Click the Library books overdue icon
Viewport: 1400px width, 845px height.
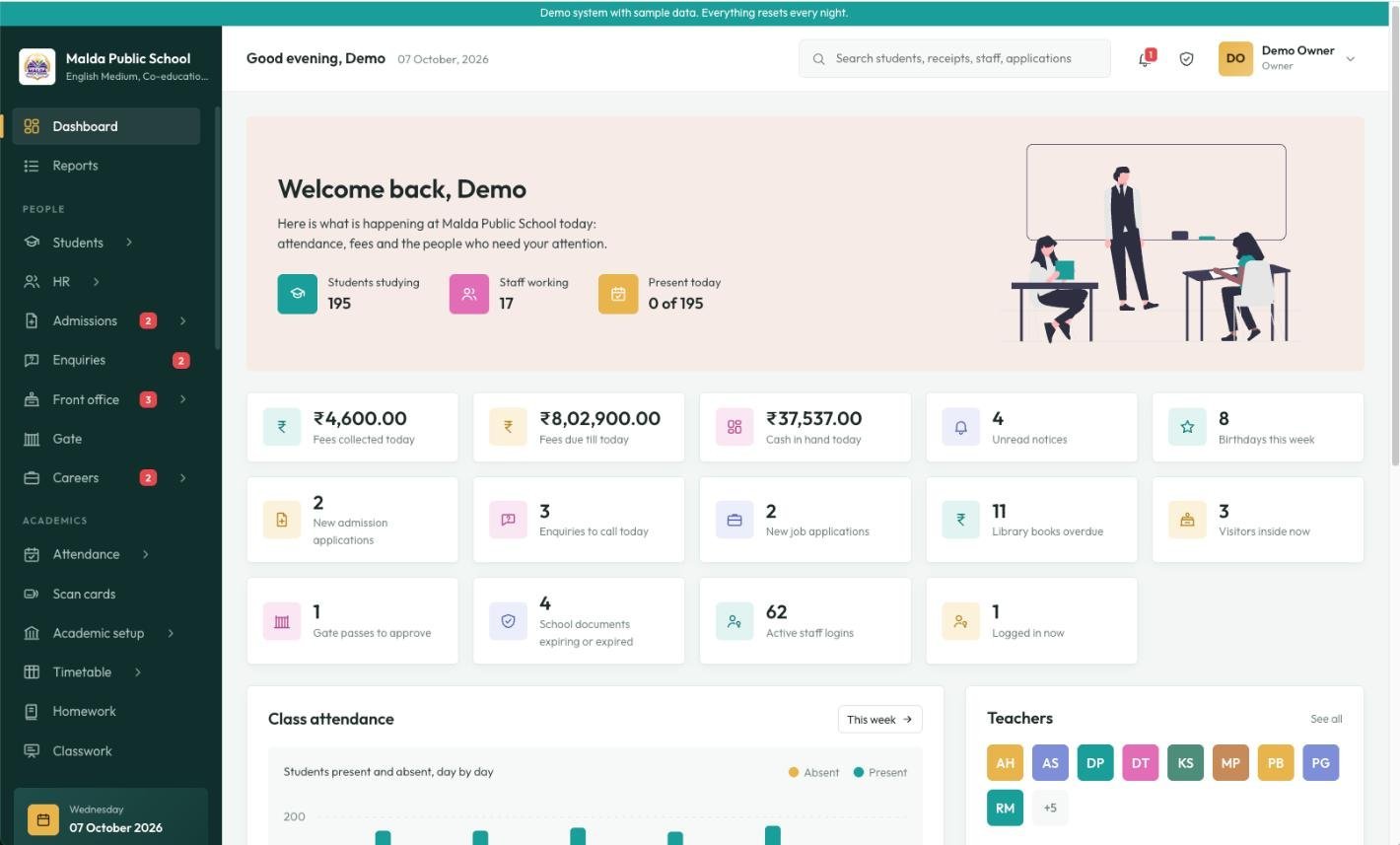click(x=960, y=520)
